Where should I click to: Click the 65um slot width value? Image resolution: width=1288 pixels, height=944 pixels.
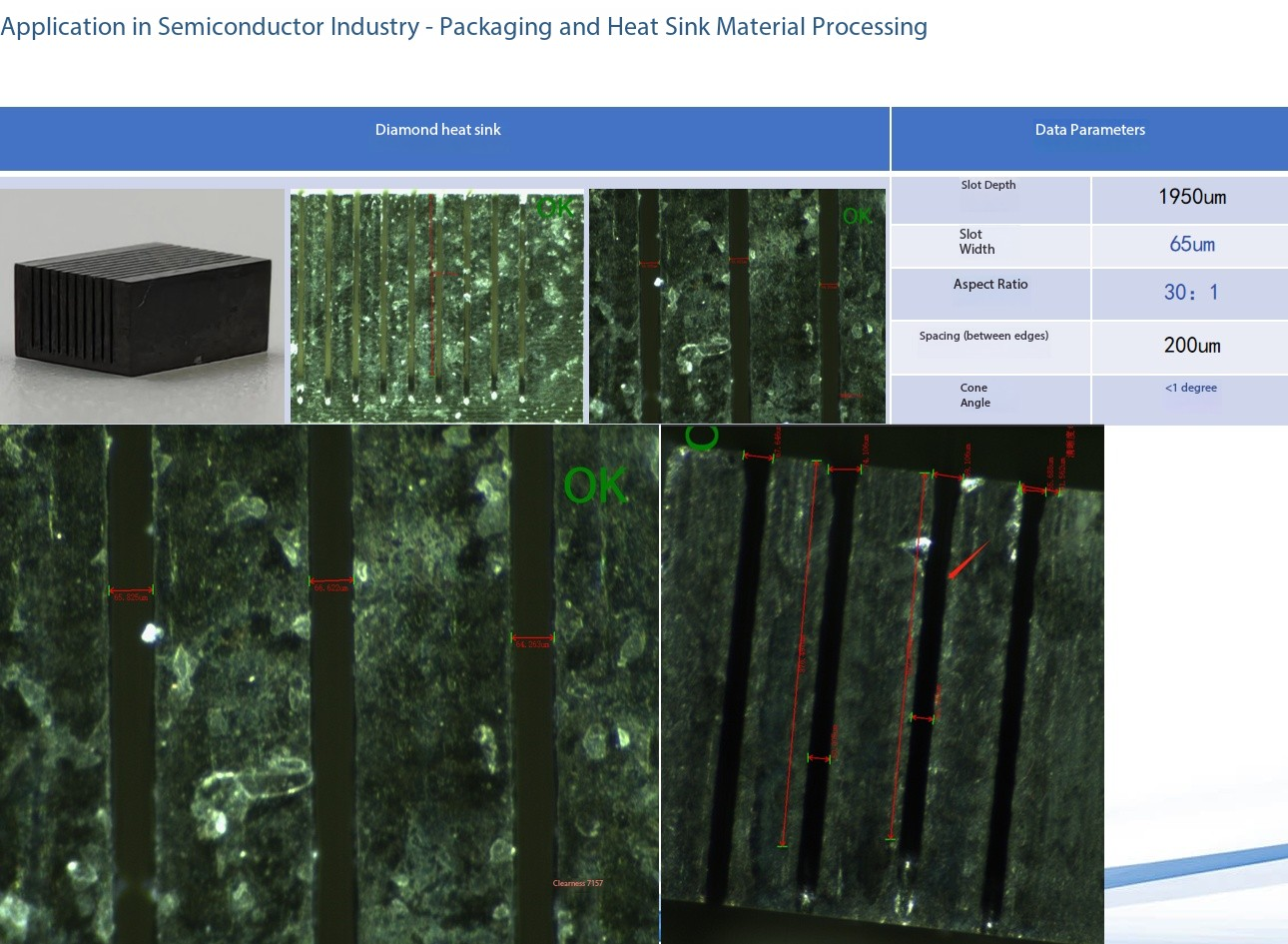1190,246
